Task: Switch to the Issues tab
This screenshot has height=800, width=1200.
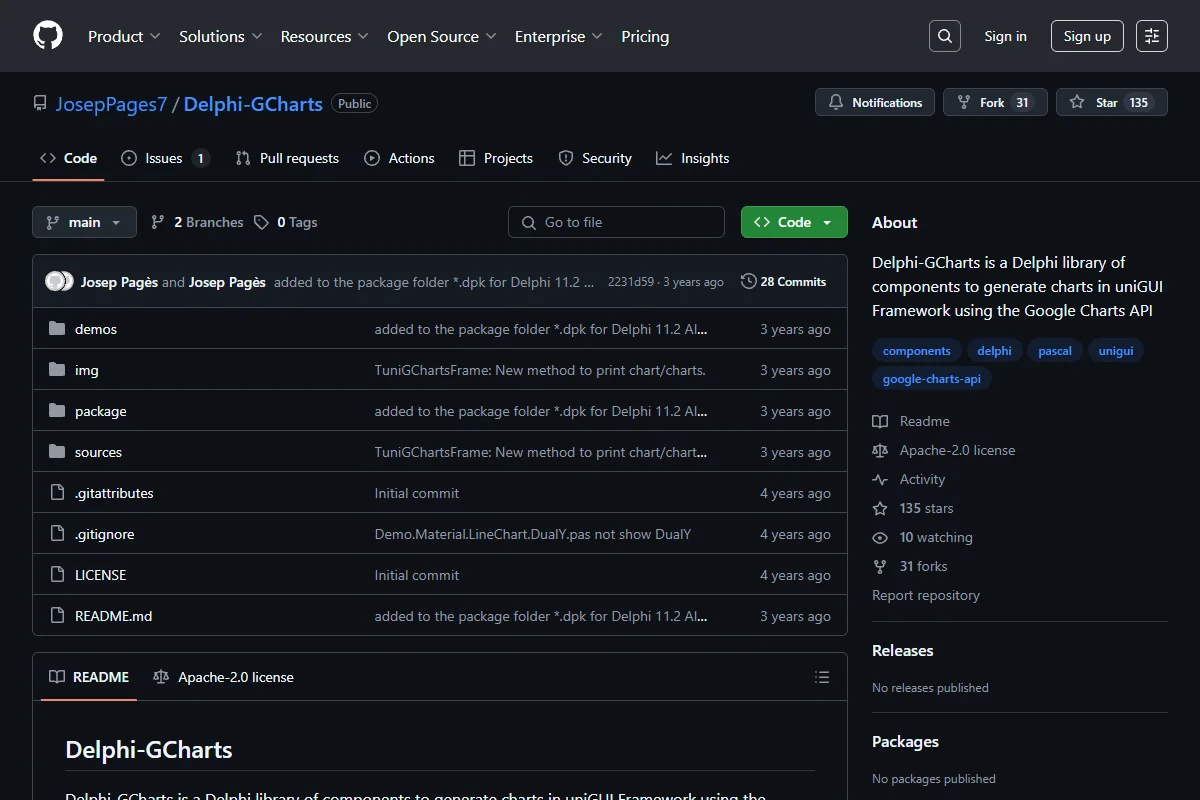Action: point(165,158)
